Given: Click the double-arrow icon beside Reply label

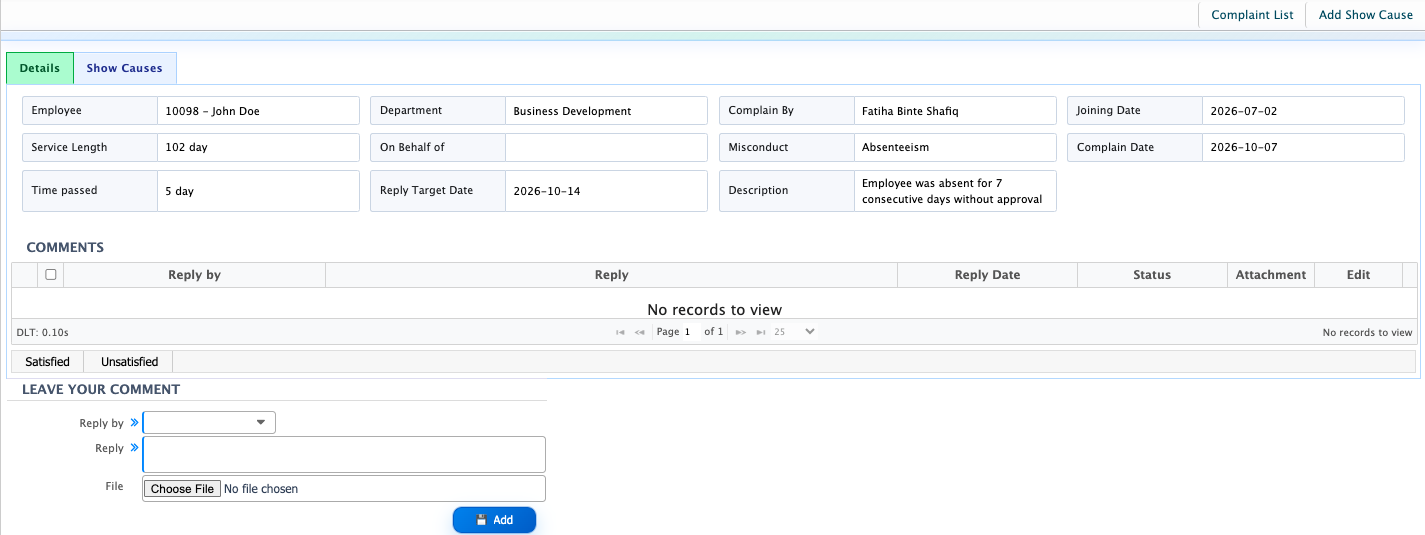Looking at the screenshot, I should pos(134,448).
